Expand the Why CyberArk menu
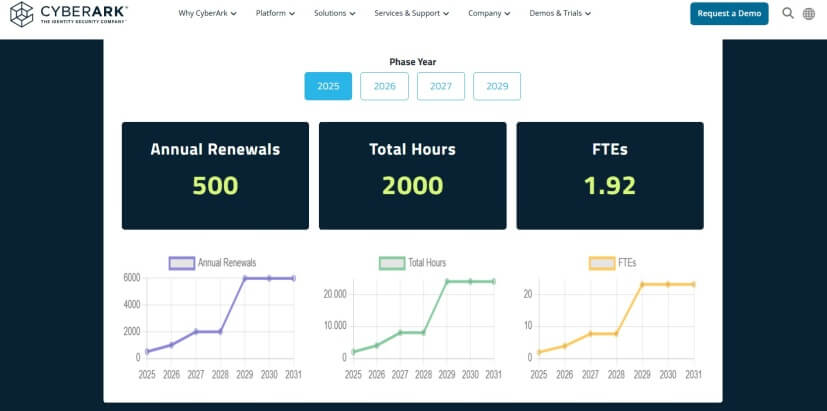 coord(207,14)
